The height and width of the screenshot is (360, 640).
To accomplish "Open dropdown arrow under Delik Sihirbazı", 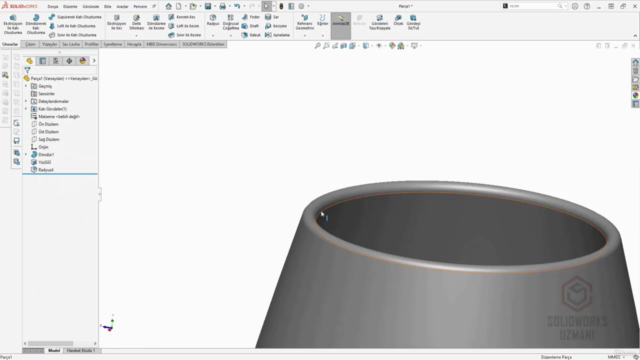I will (136, 36).
